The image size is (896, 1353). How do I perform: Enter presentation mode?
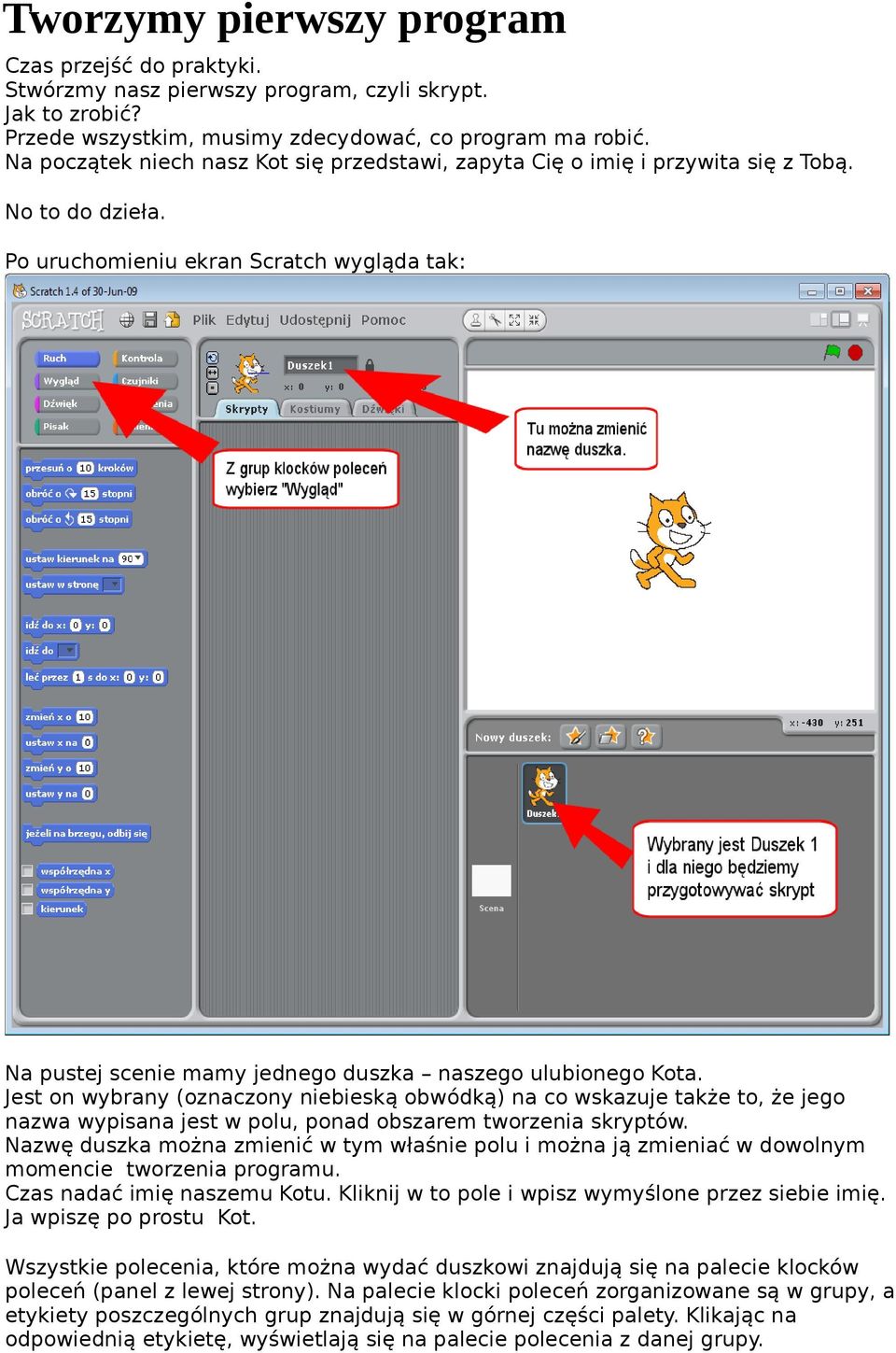[863, 319]
